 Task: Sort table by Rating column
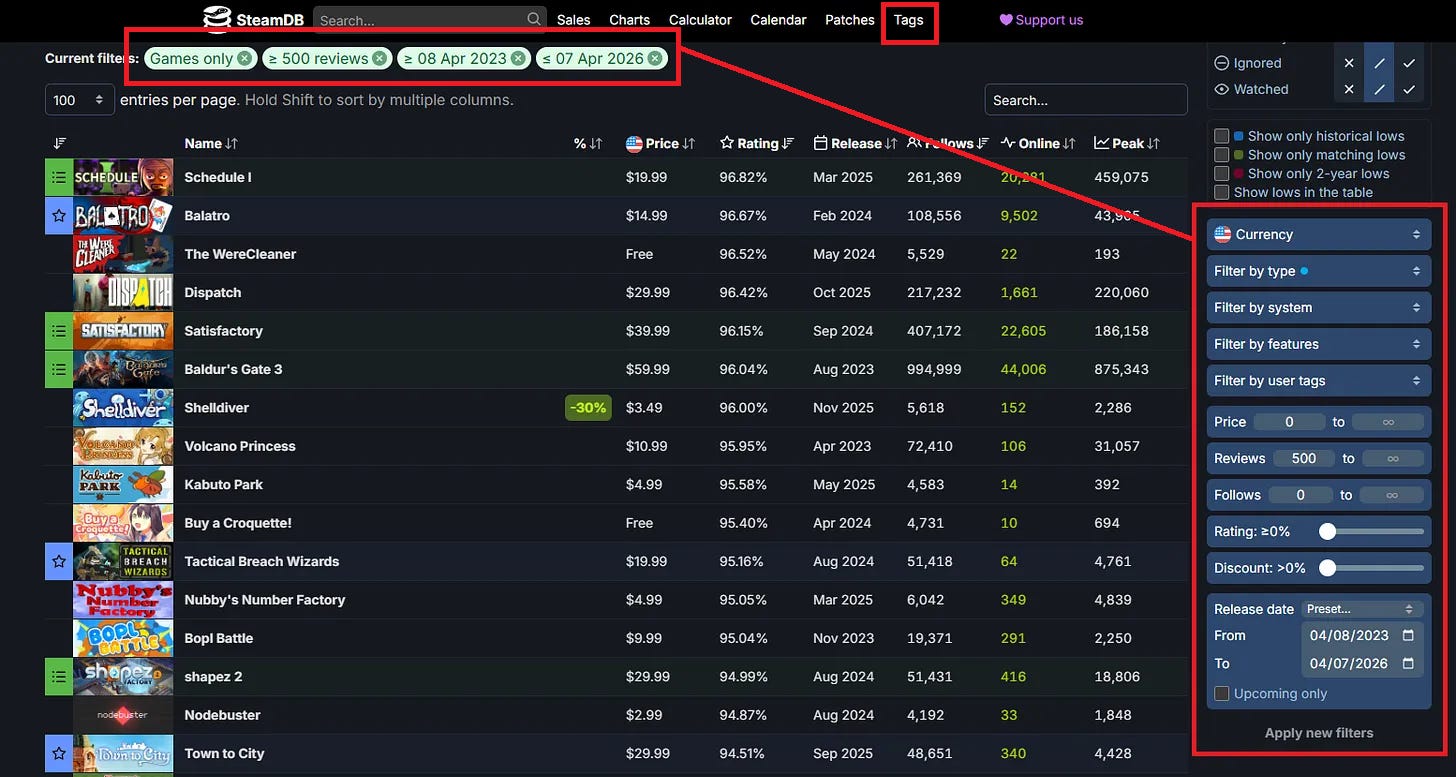pos(757,144)
